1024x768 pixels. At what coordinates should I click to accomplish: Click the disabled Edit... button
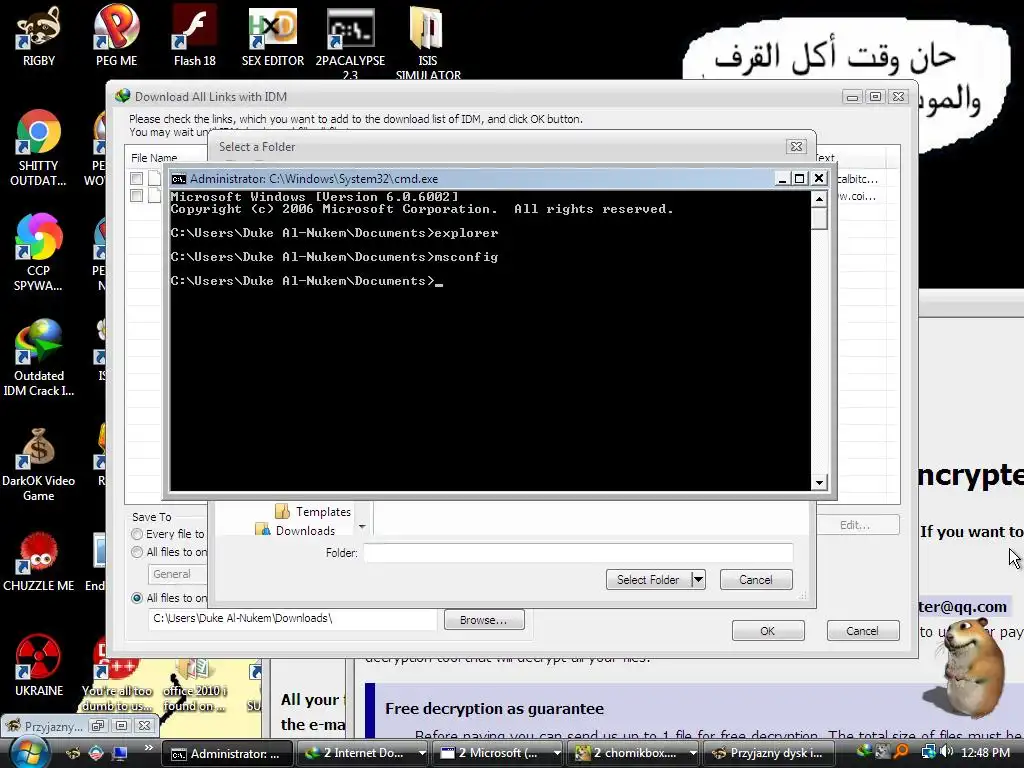click(x=856, y=525)
